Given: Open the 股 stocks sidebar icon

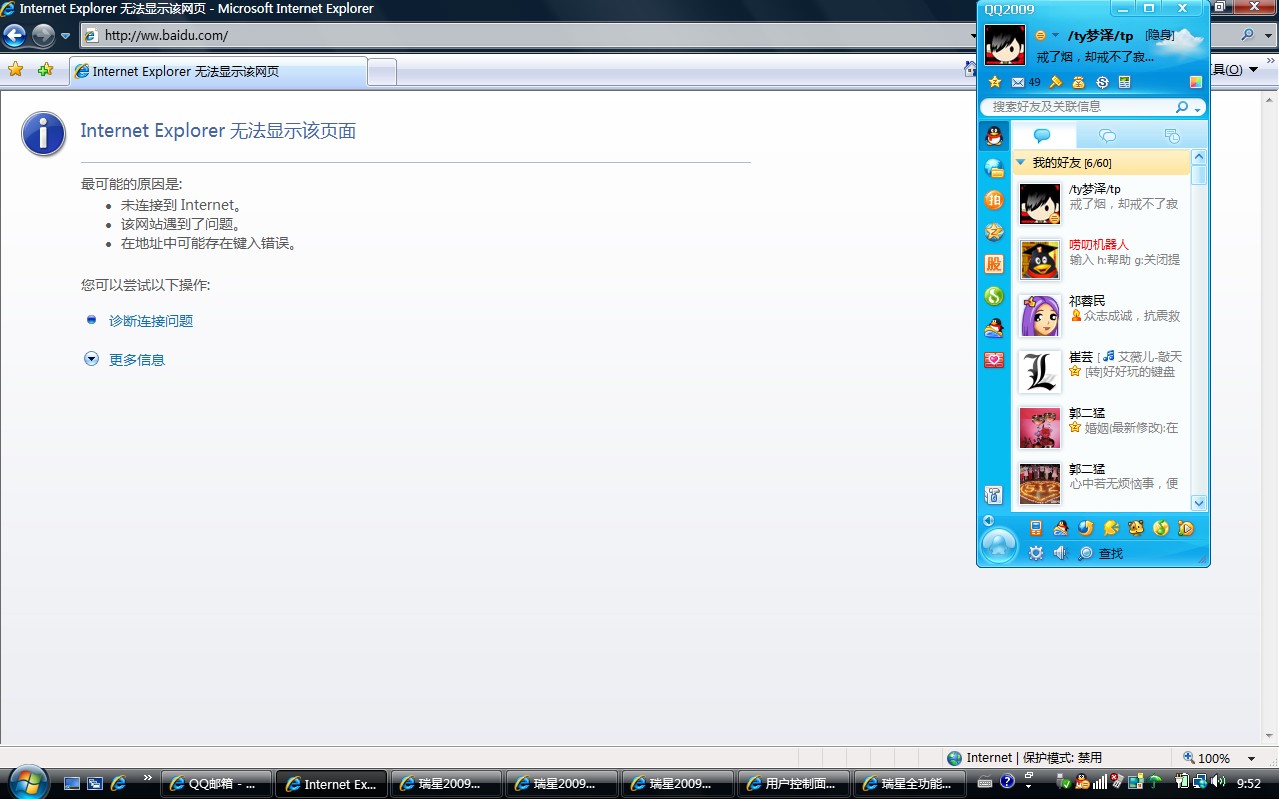Looking at the screenshot, I should [x=994, y=264].
